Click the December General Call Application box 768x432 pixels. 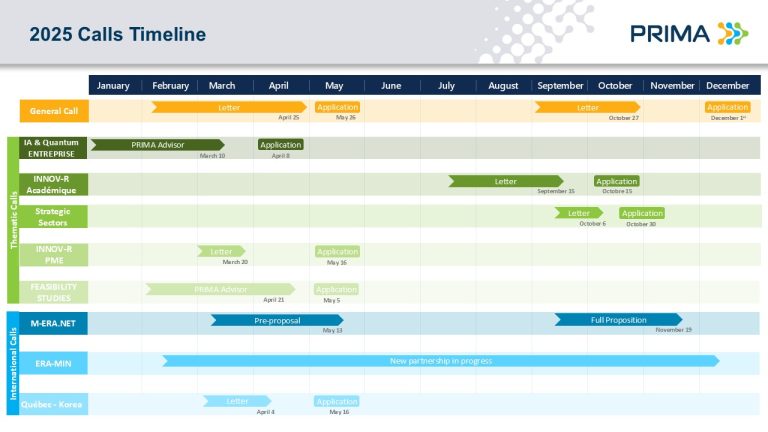point(727,107)
